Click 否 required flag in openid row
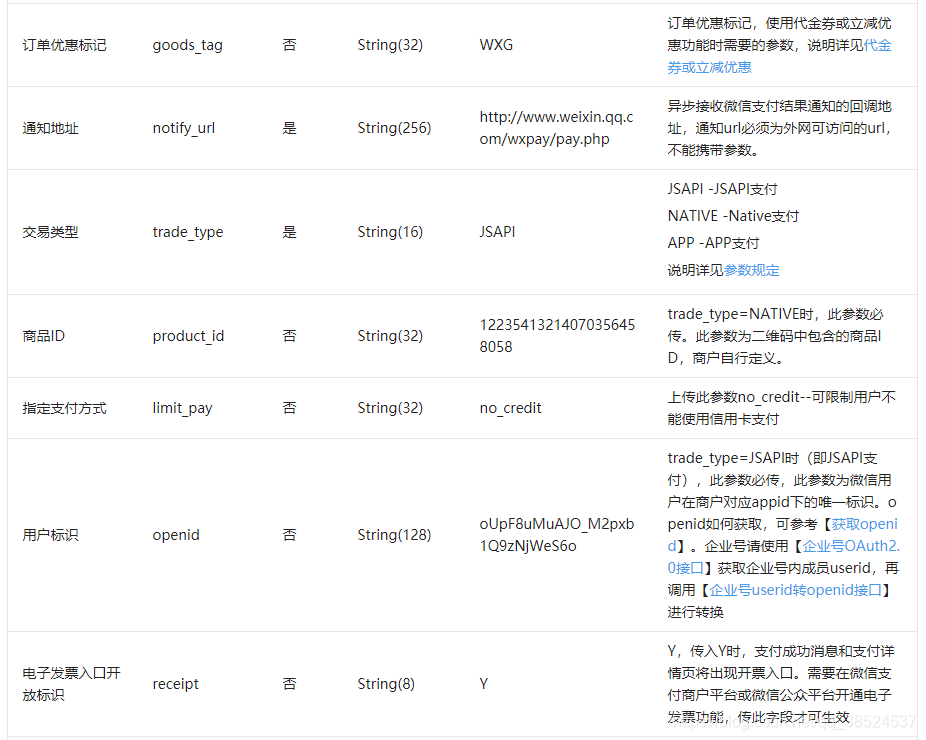This screenshot has width=926, height=740. tap(289, 535)
